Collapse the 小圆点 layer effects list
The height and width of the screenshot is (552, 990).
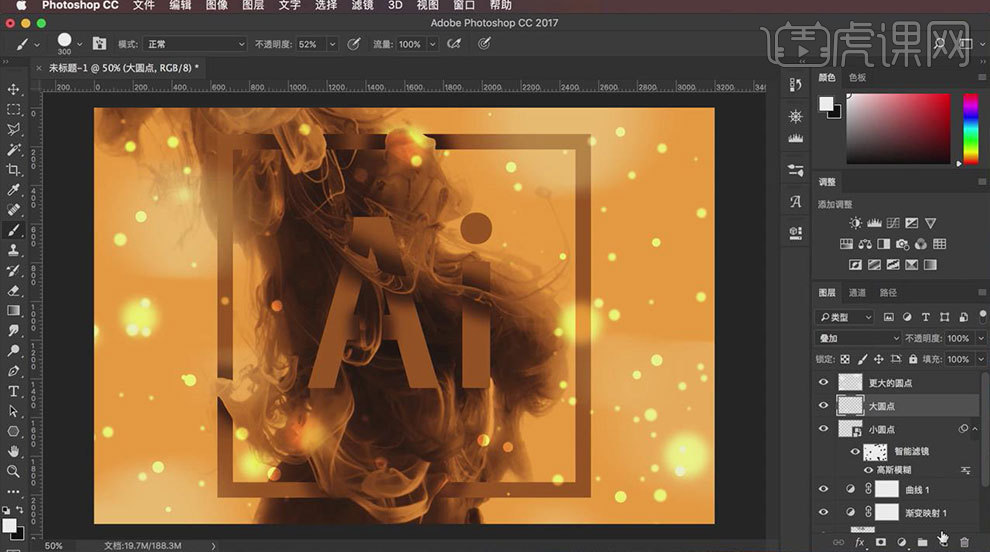pyautogui.click(x=975, y=429)
